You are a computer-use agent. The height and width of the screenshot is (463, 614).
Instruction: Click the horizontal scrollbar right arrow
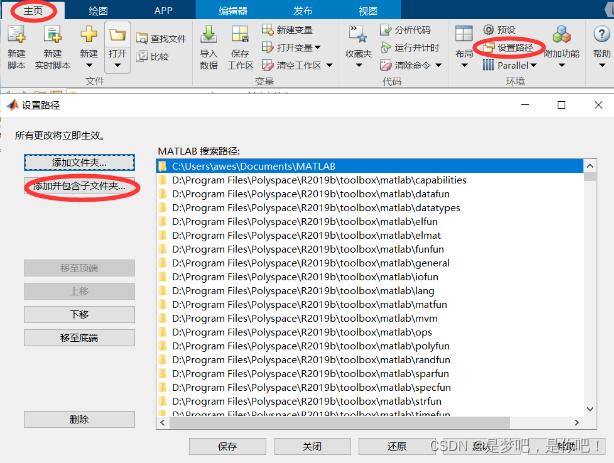tap(576, 422)
